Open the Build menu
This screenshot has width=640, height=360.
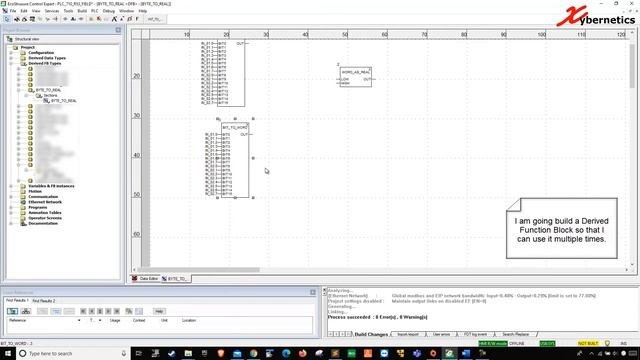[x=82, y=11]
